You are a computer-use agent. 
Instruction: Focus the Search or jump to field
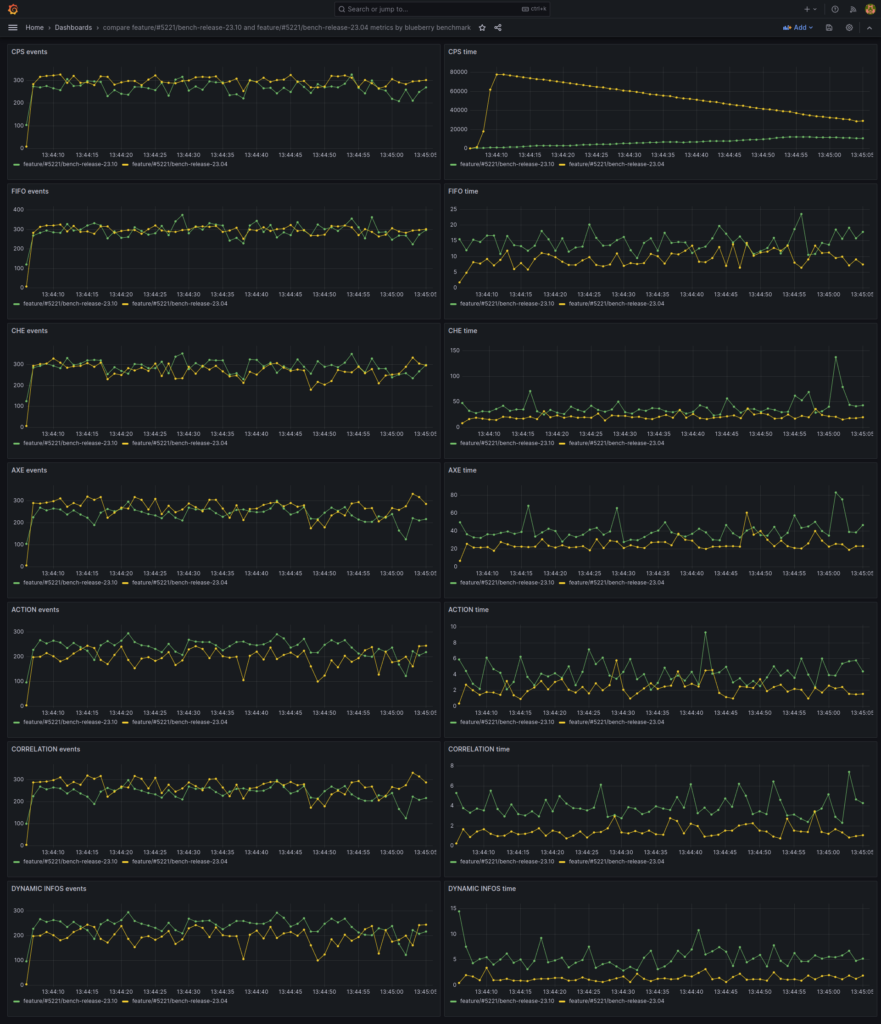pos(441,9)
